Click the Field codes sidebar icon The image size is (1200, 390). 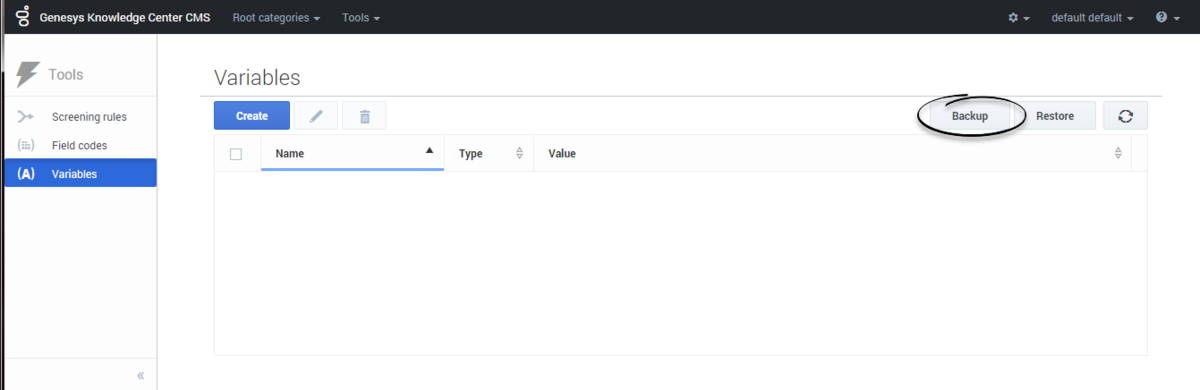pos(27,145)
